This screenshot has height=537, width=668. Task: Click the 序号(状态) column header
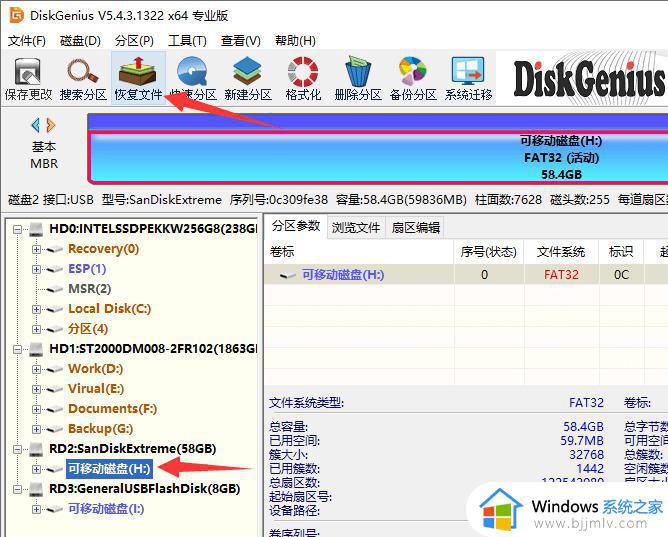[489, 252]
